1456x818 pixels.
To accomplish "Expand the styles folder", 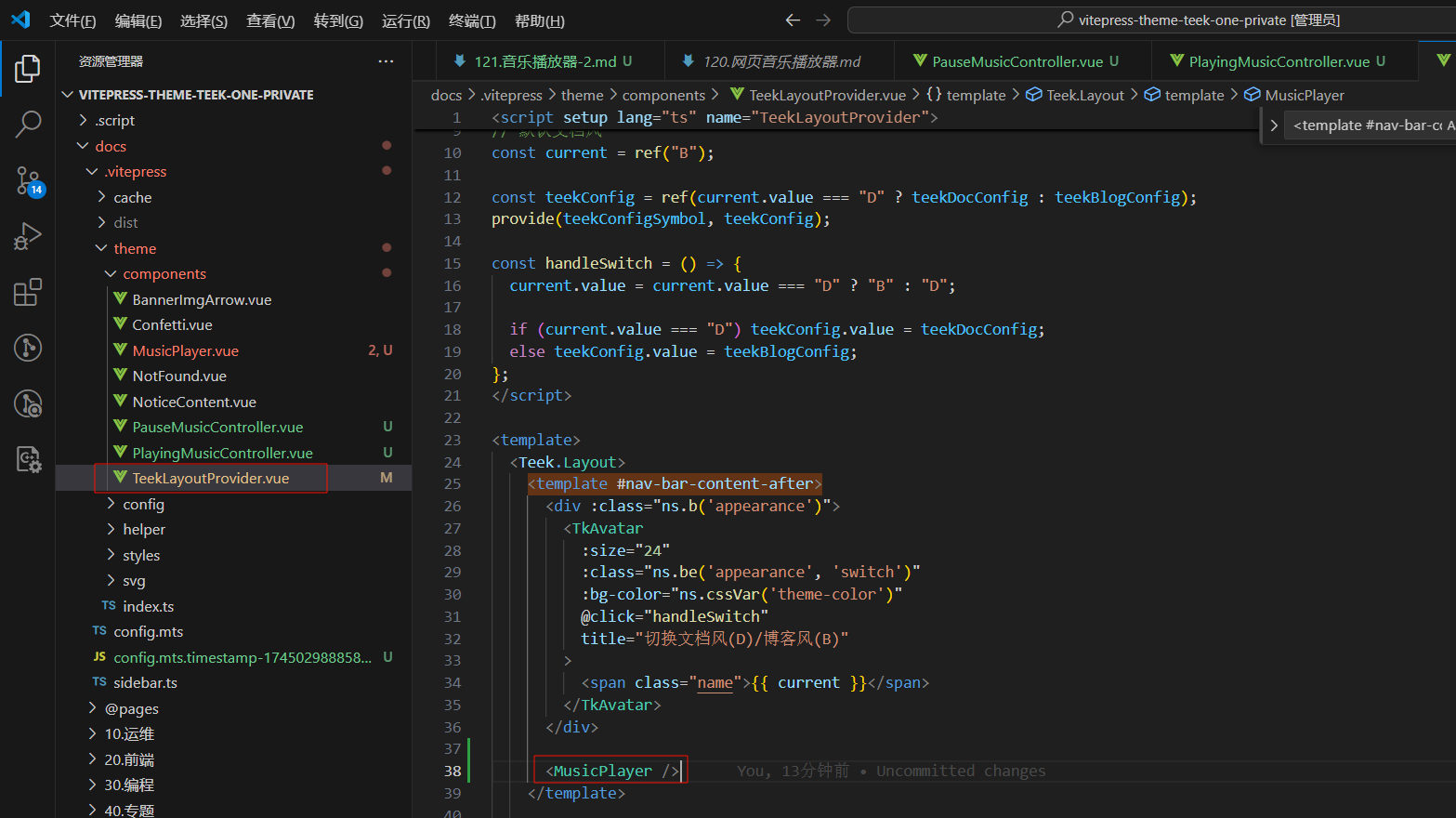I will click(x=111, y=555).
